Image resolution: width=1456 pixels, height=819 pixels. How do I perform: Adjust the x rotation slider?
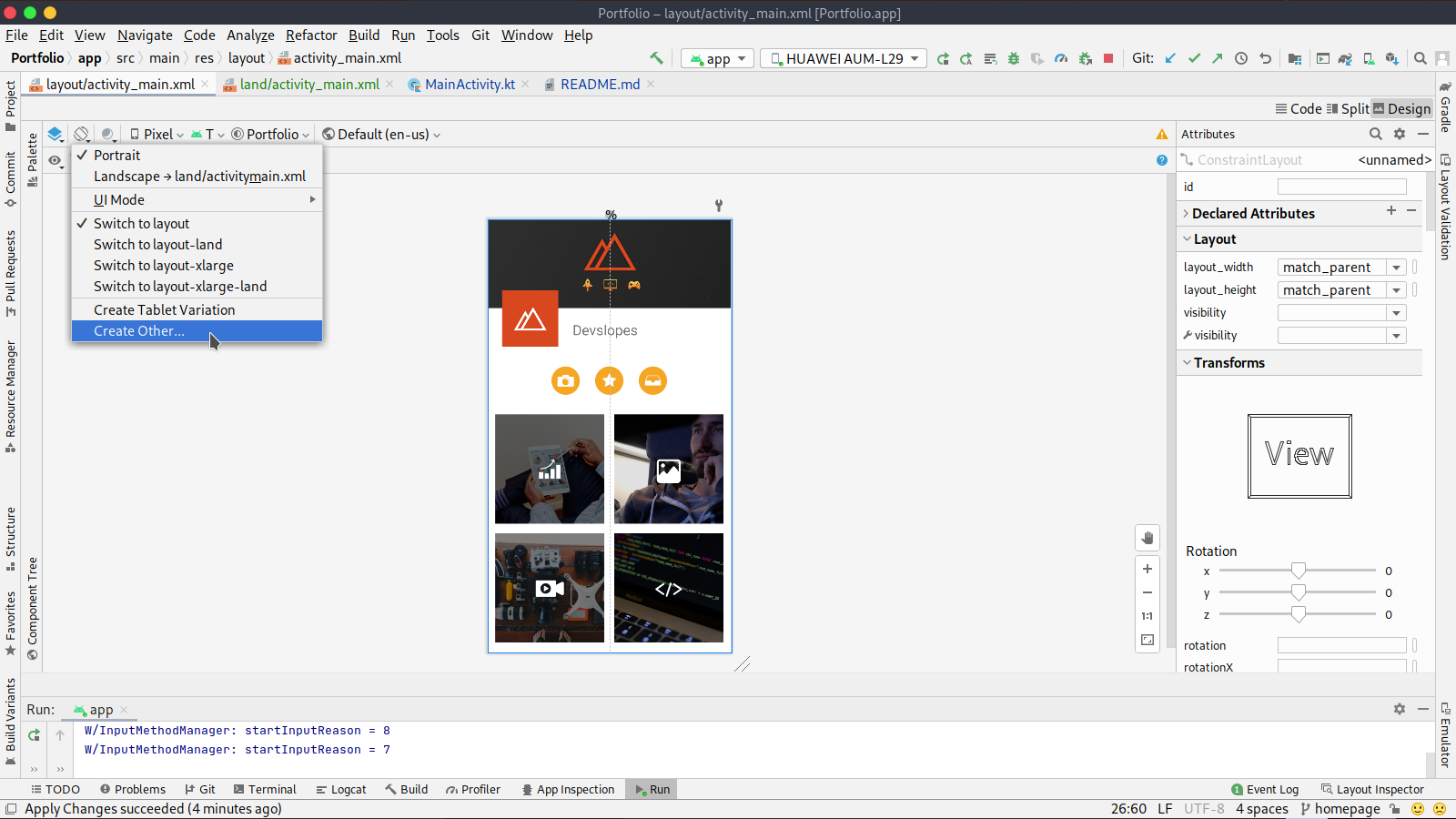pos(1299,571)
